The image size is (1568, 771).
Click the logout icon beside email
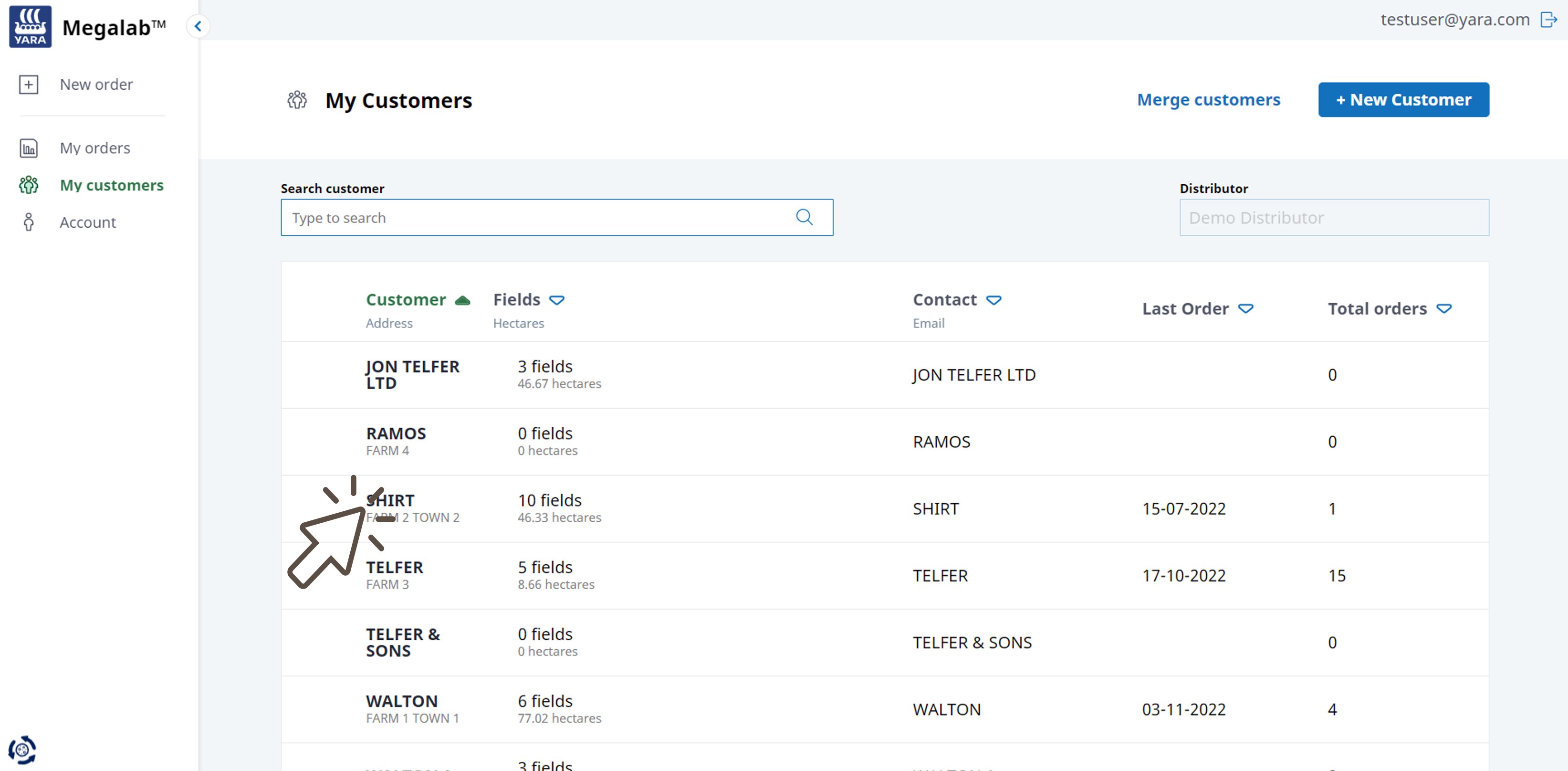pyautogui.click(x=1548, y=20)
